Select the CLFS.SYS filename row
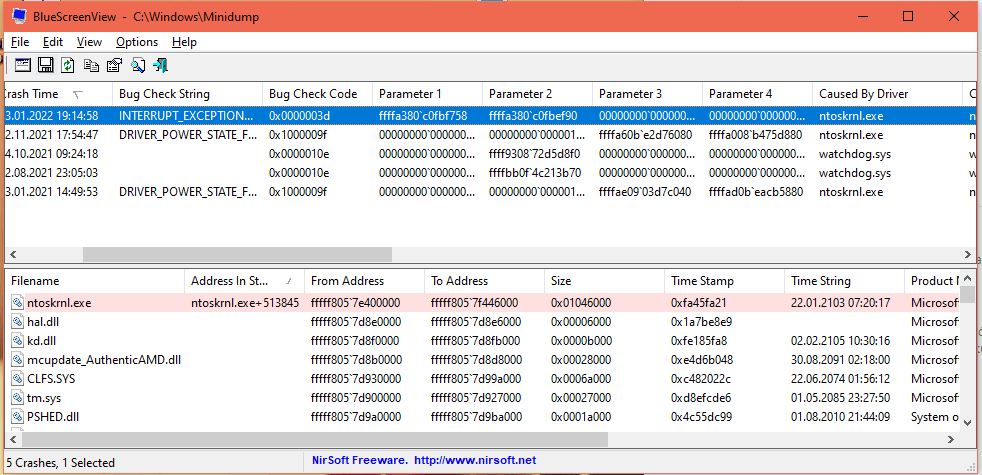Screen dimensions: 982x475 pos(483,379)
